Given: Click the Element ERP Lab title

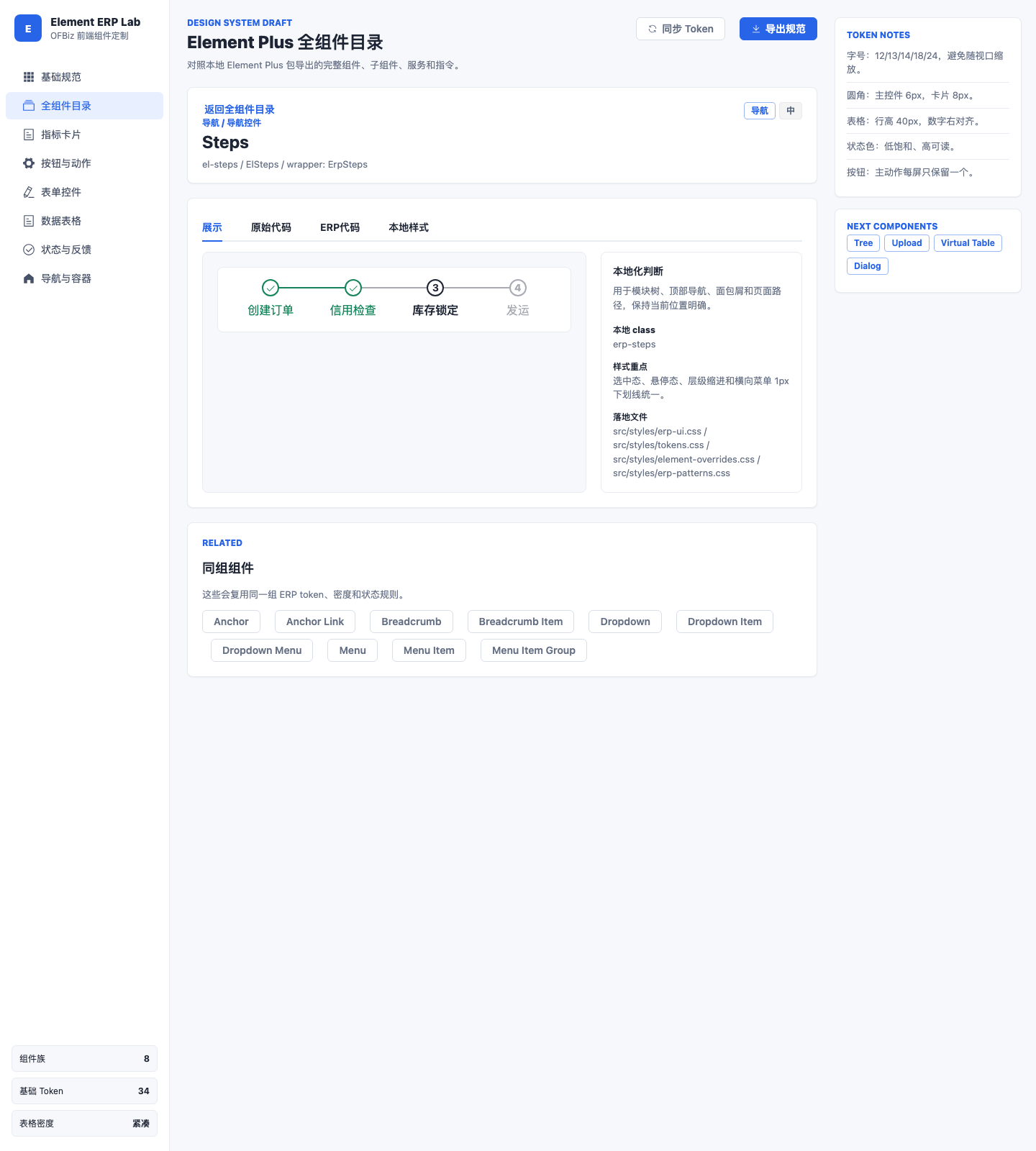Looking at the screenshot, I should click(x=96, y=22).
